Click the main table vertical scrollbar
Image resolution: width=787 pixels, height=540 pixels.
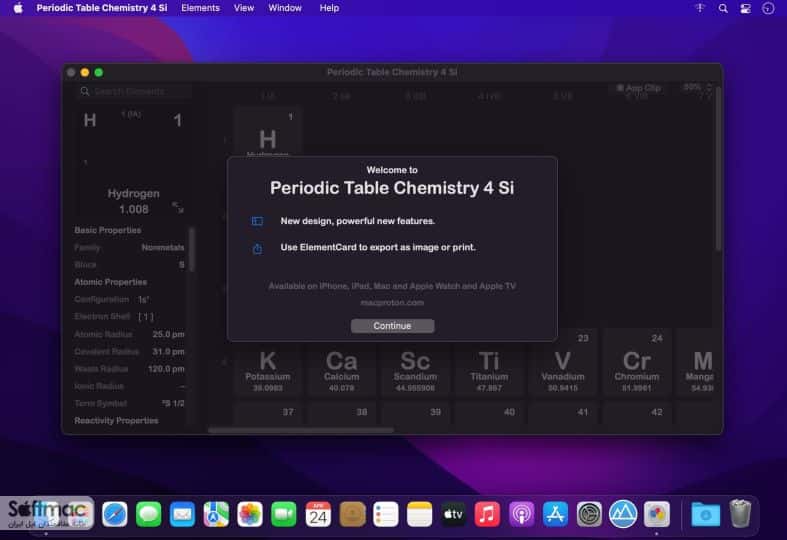tap(719, 168)
